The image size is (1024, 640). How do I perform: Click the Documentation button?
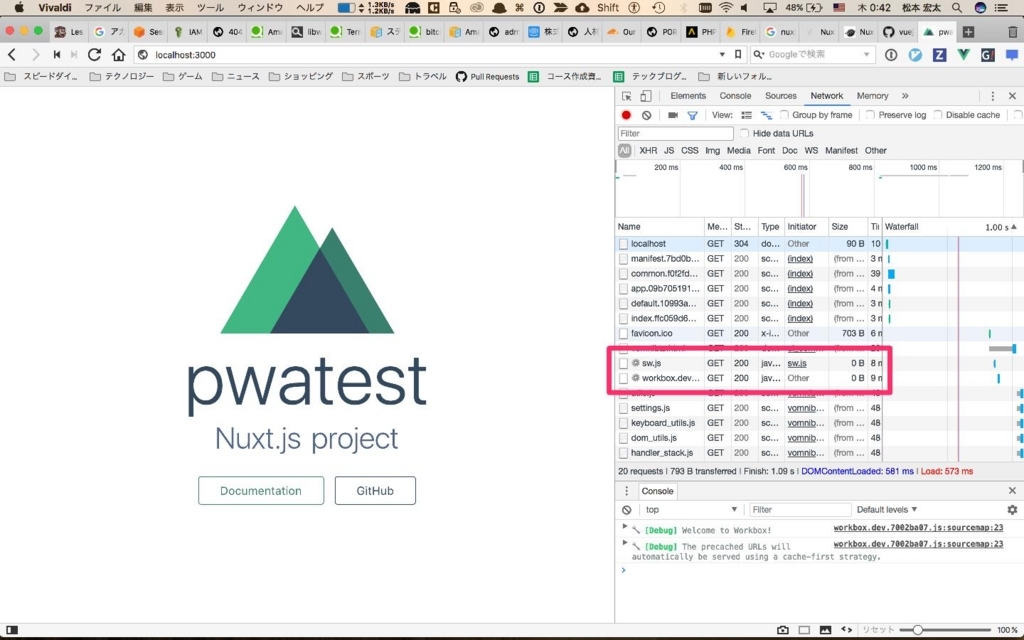point(261,490)
